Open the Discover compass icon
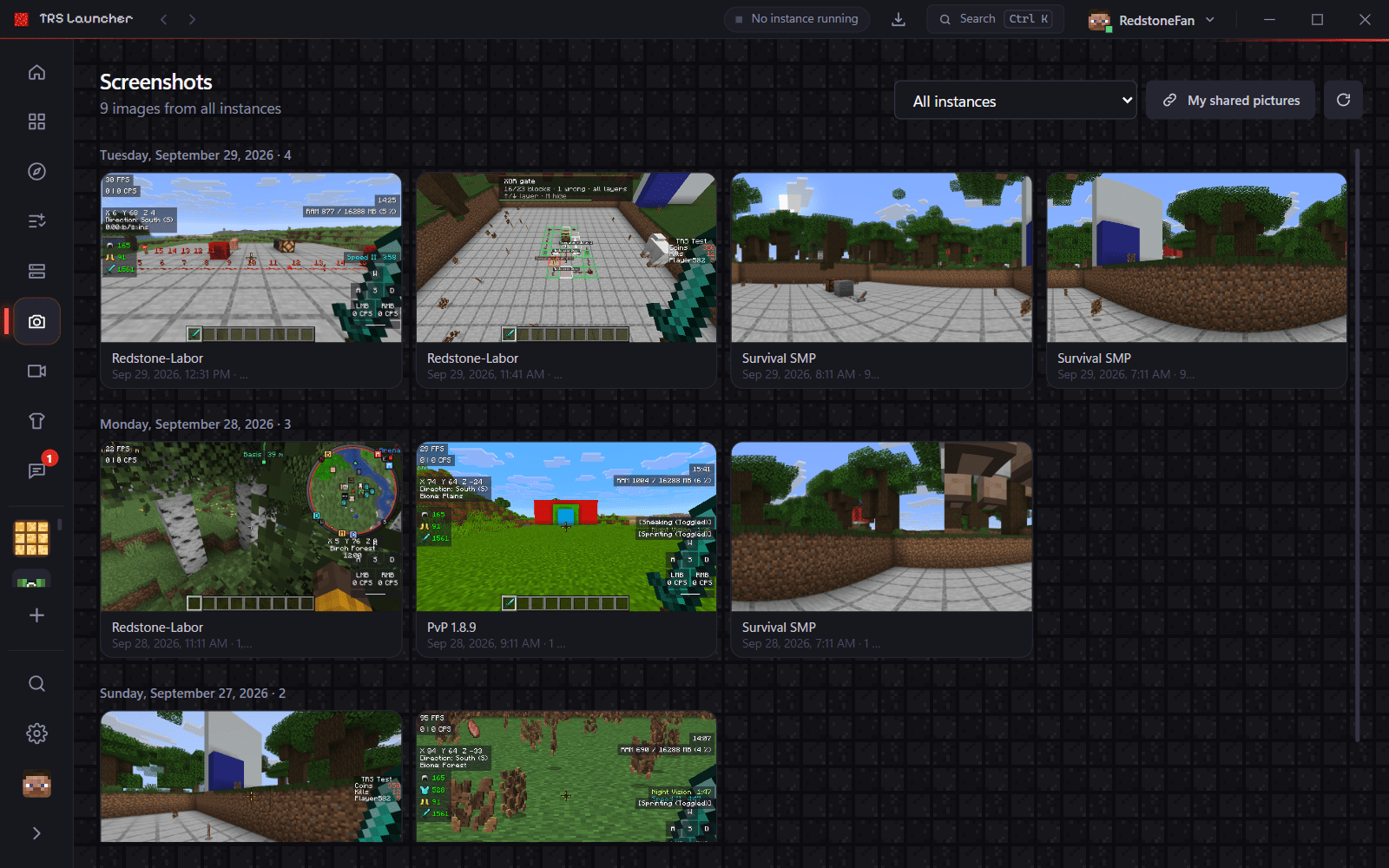The height and width of the screenshot is (868, 1389). tap(36, 172)
